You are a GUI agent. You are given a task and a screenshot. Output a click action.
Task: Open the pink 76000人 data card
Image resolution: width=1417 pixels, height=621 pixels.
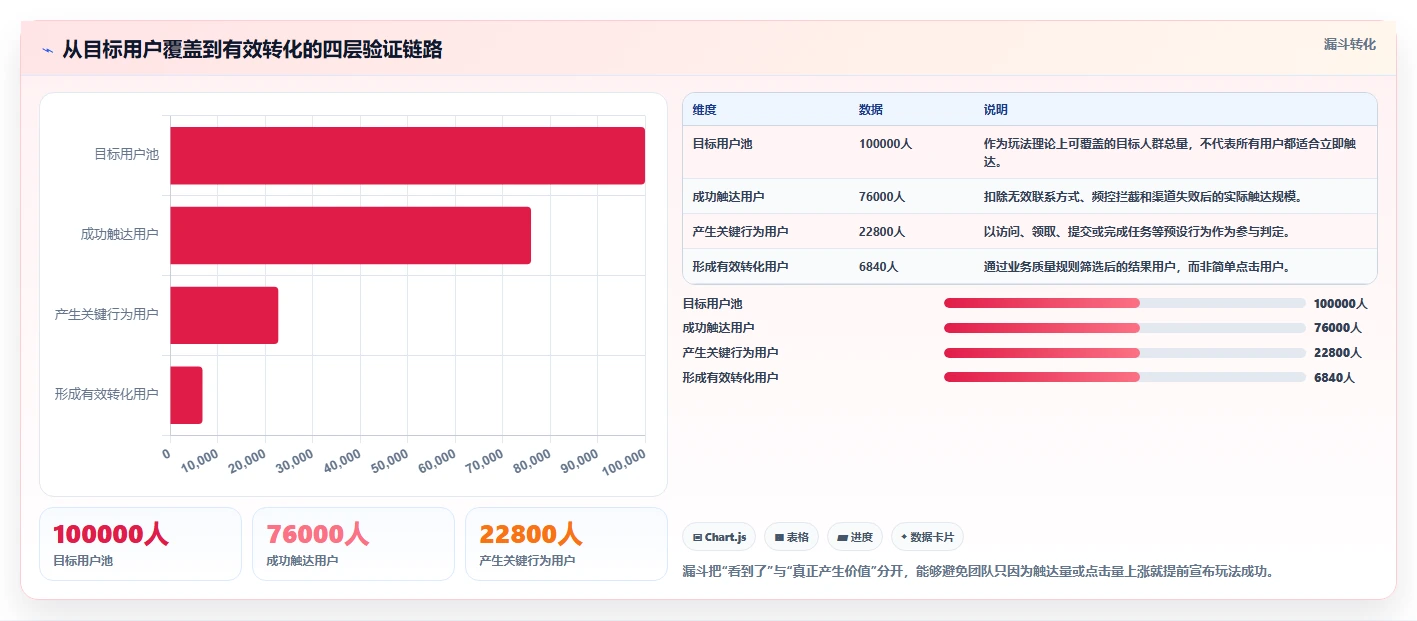tap(353, 544)
